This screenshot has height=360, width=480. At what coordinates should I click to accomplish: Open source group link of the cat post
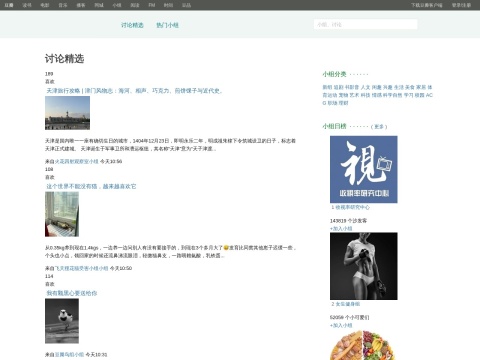(x=82, y=268)
